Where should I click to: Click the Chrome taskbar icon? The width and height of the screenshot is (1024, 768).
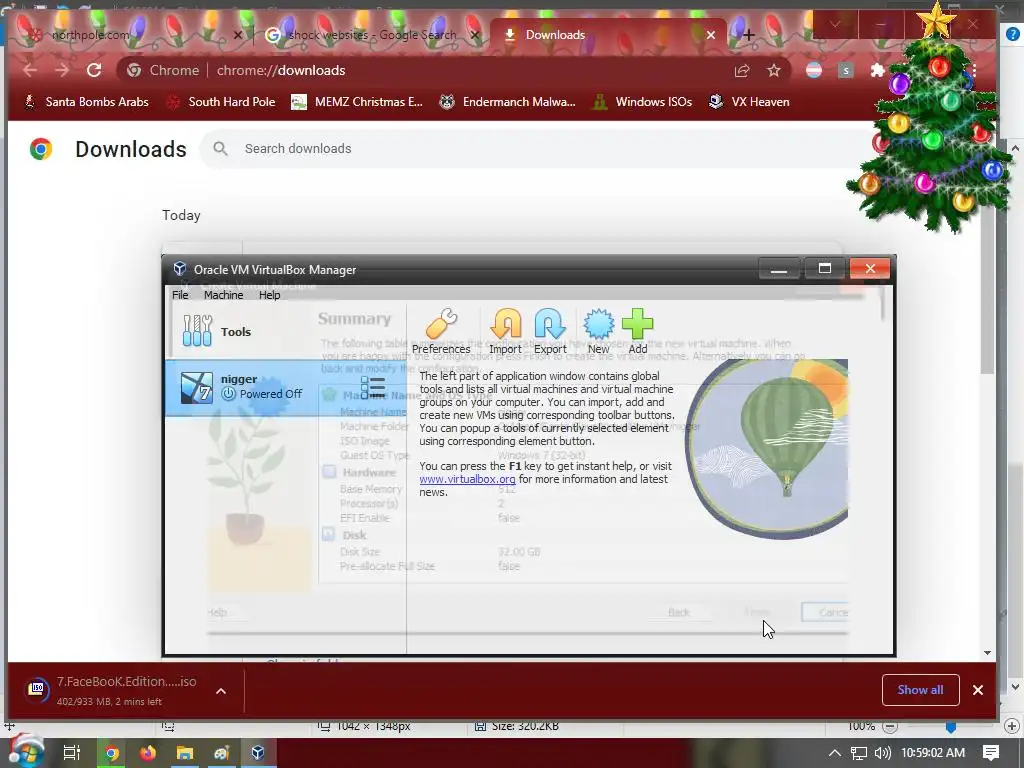112,754
